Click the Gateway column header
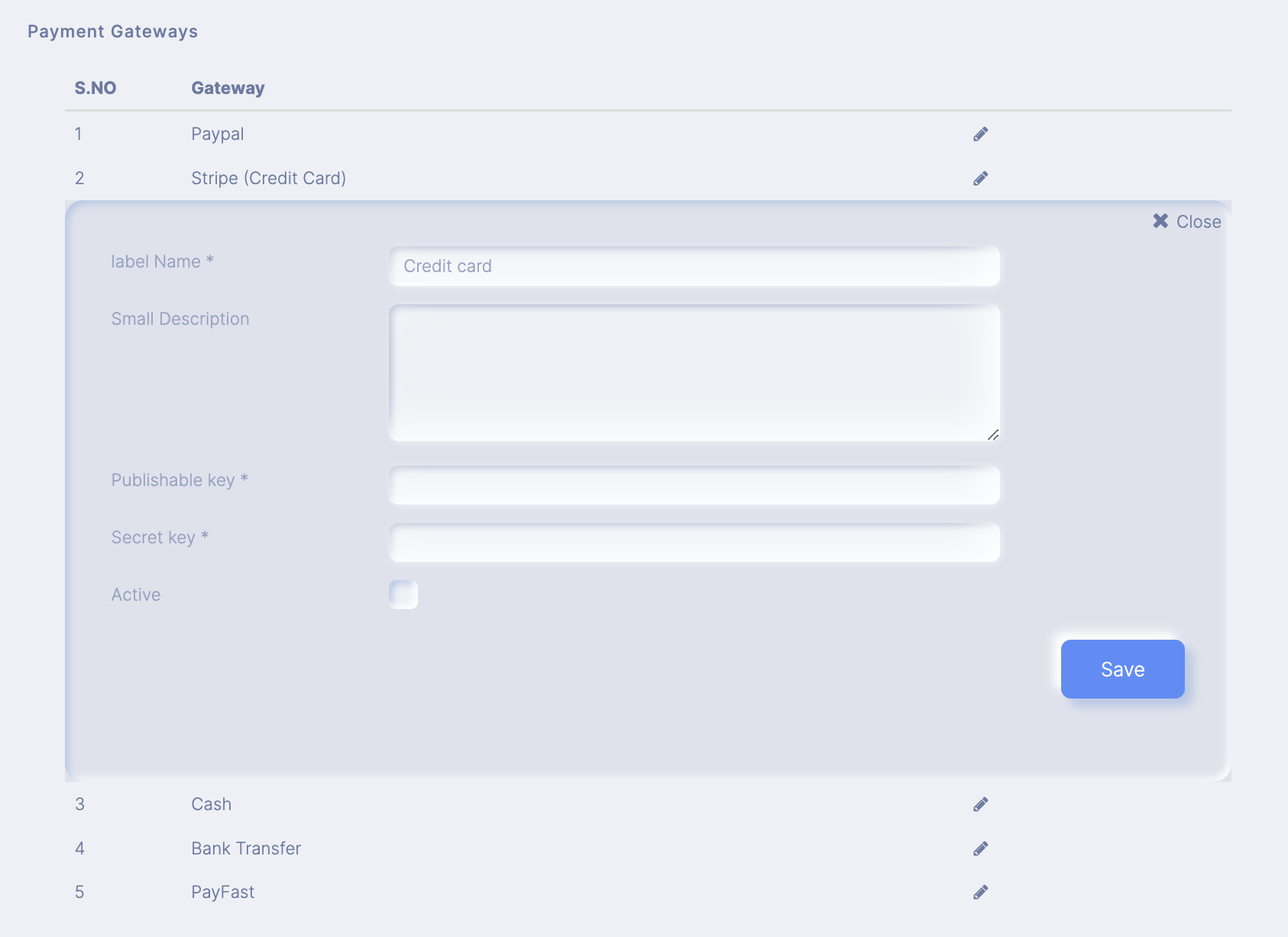 click(x=228, y=88)
